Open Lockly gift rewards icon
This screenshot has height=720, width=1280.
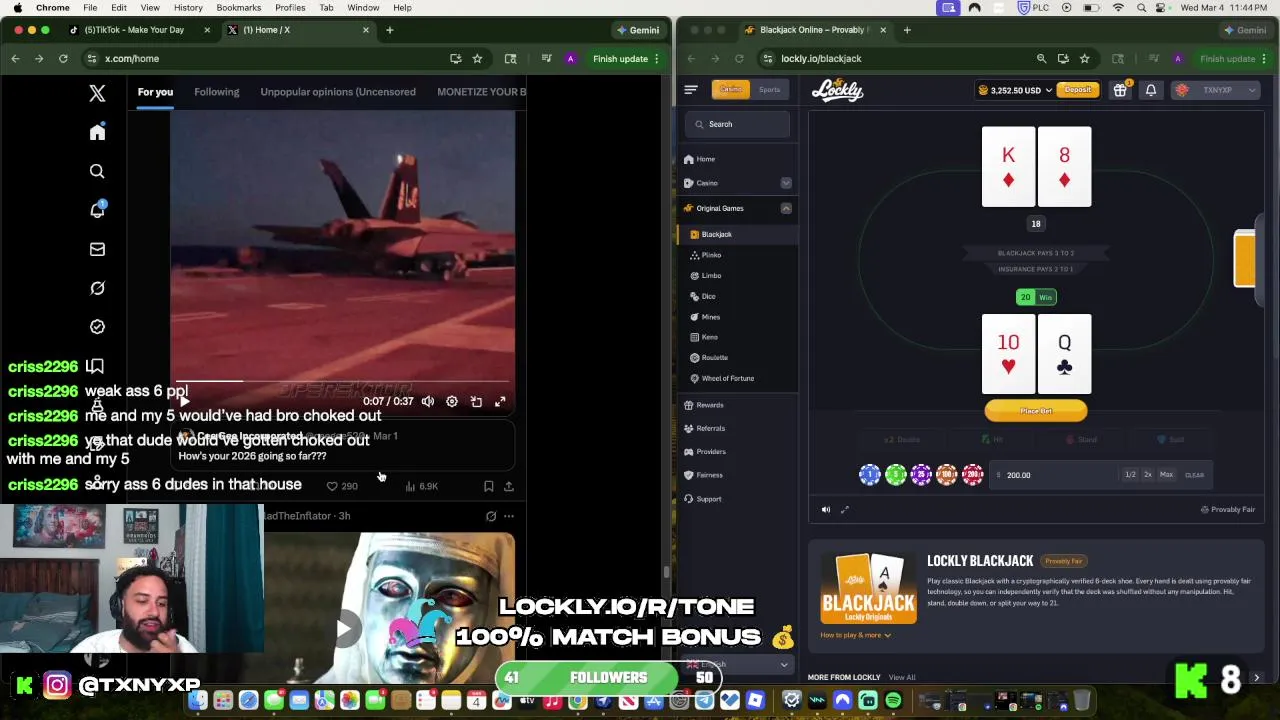click(x=1120, y=90)
